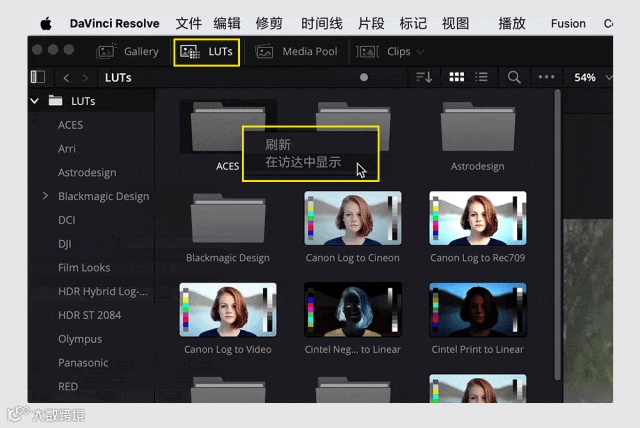Open the Gallery panel

pos(127,51)
